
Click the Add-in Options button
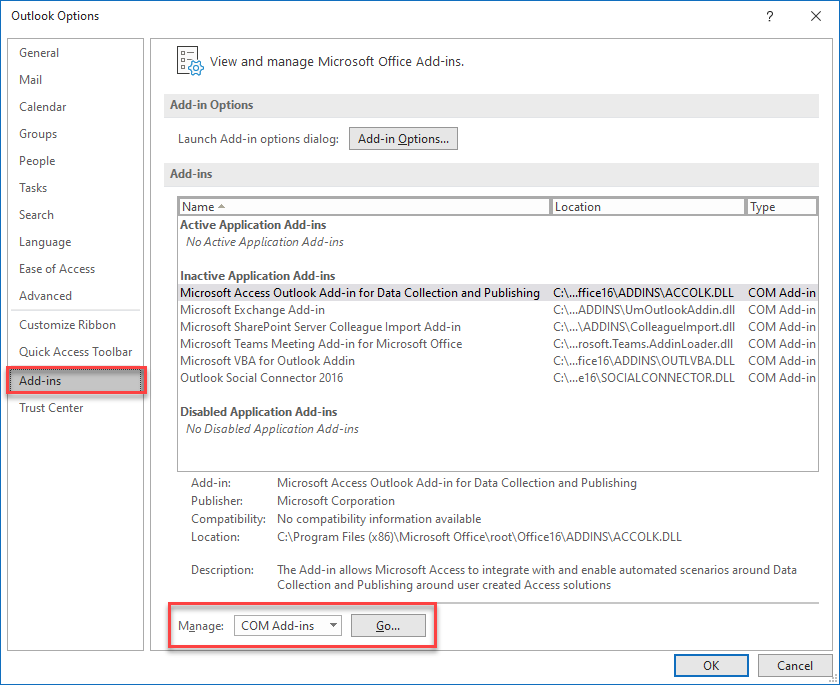[403, 139]
